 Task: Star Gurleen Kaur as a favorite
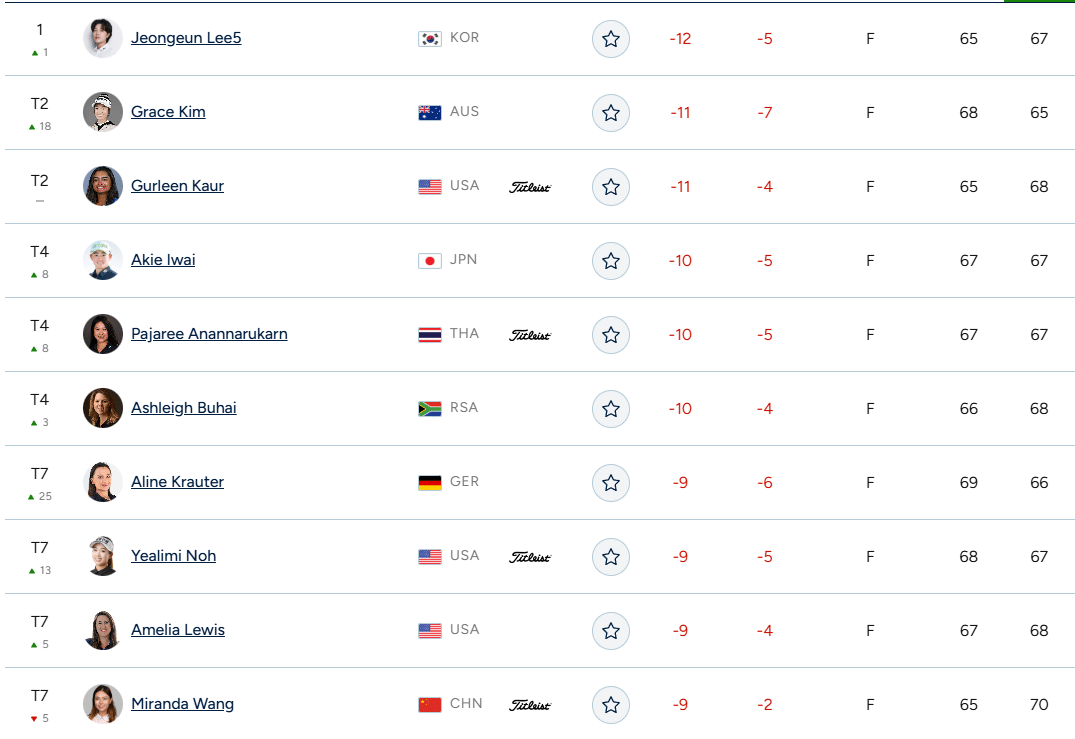click(611, 187)
